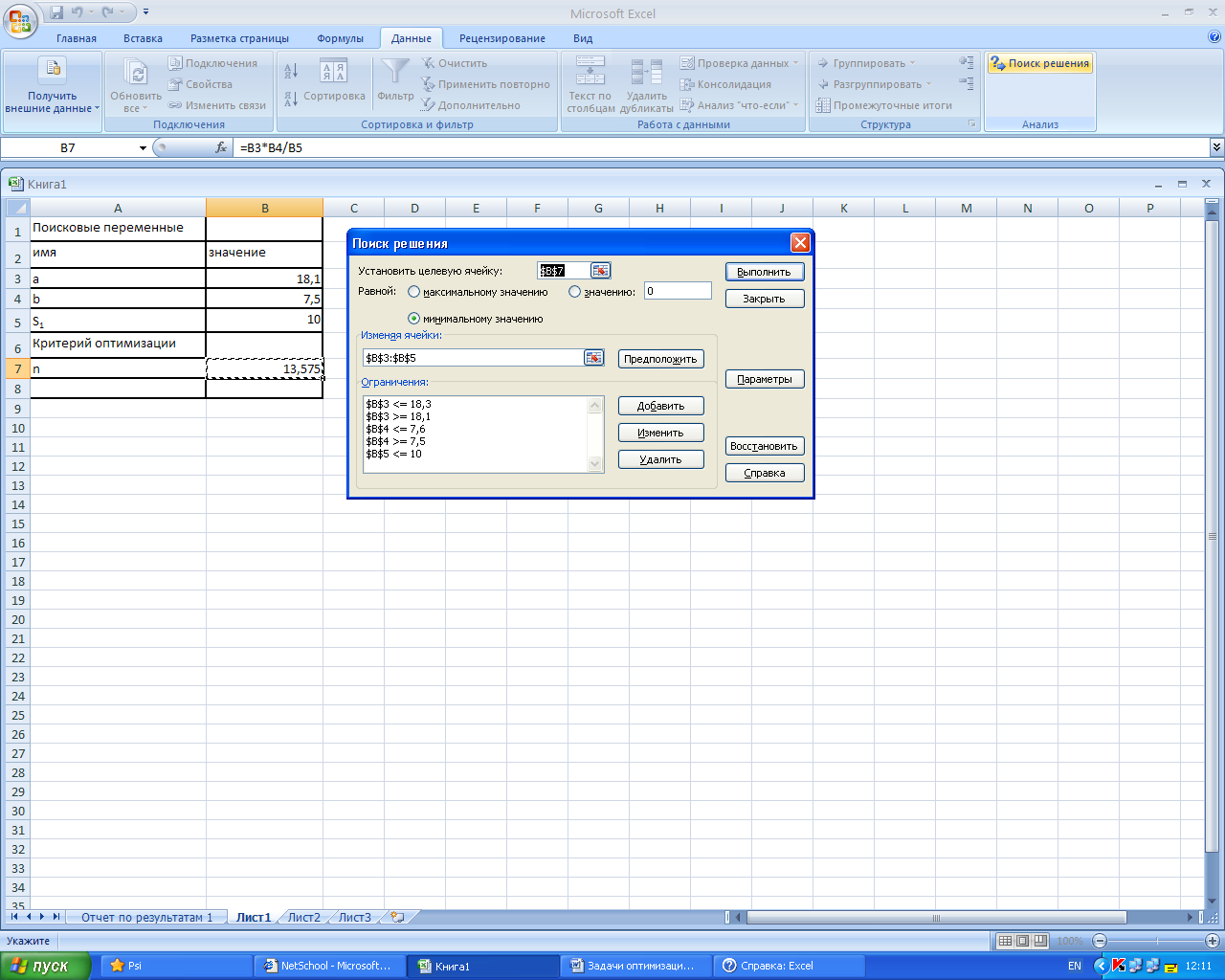1225x980 pixels.
Task: Expand the Ungroup (Разгруппировать) dropdown arrow
Action: coord(929,84)
